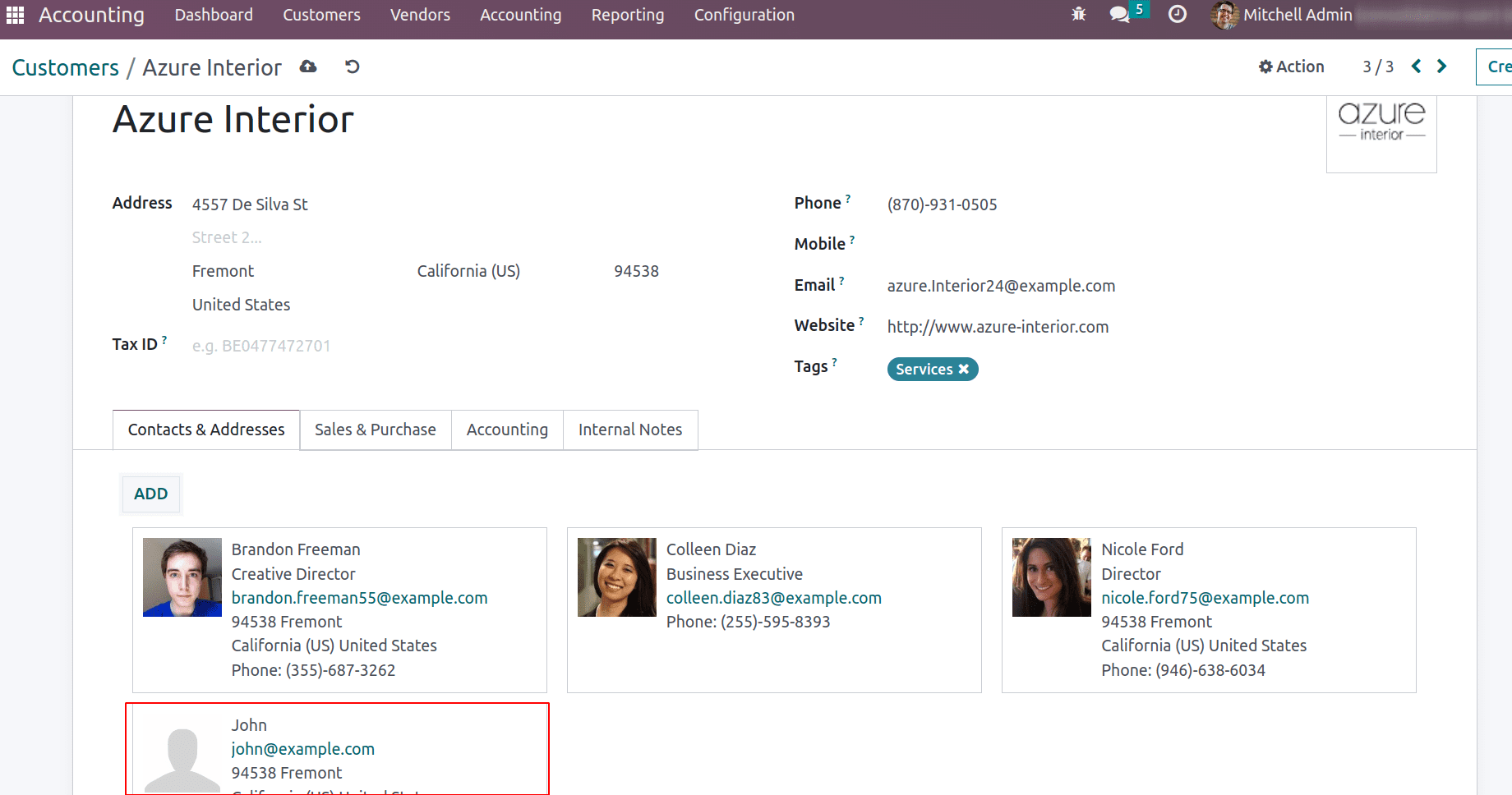The image size is (1512, 795).
Task: Save manually with the cloud upload icon
Action: (x=308, y=67)
